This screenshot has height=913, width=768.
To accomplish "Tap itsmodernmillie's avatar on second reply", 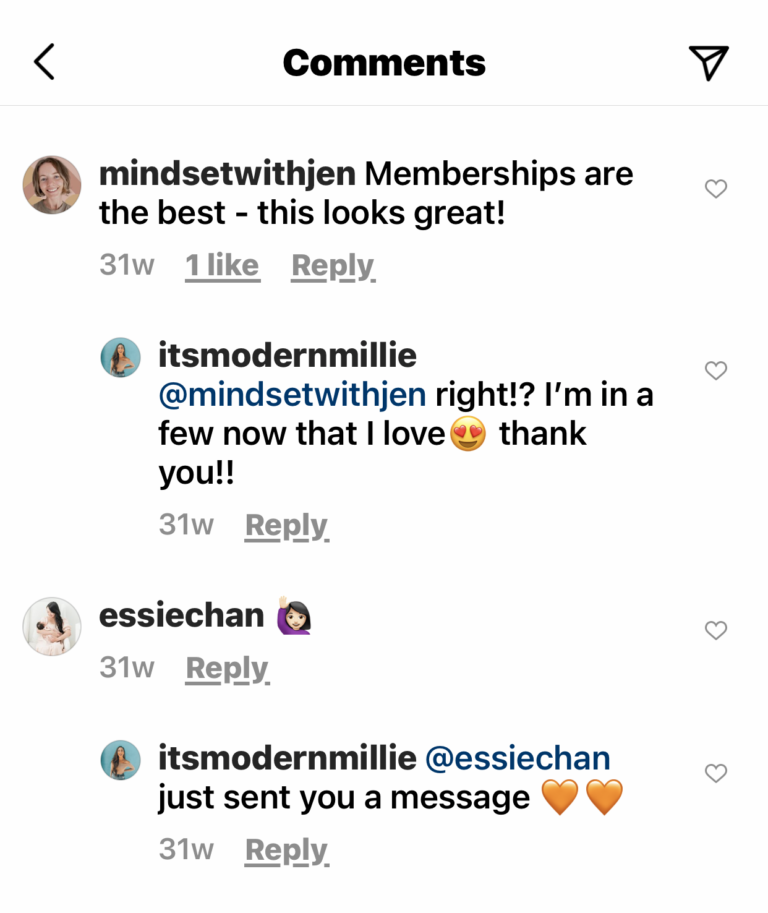I will 120,760.
